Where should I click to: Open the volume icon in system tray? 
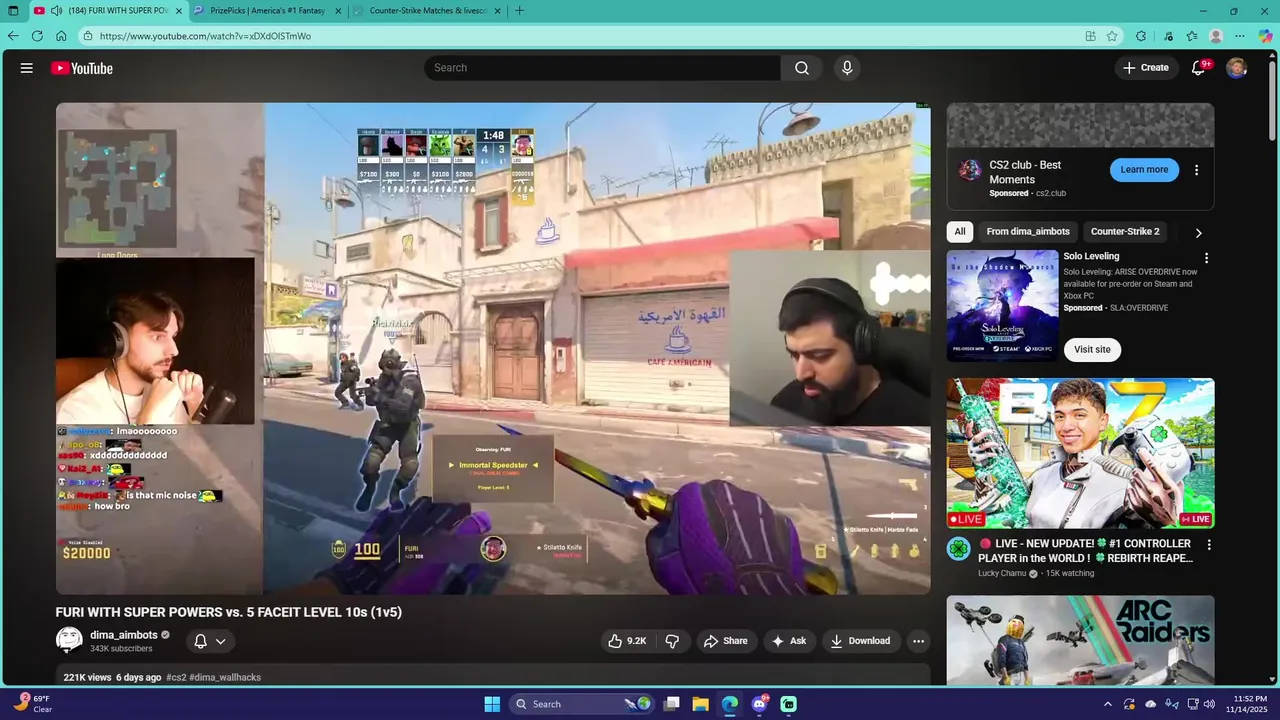1211,704
